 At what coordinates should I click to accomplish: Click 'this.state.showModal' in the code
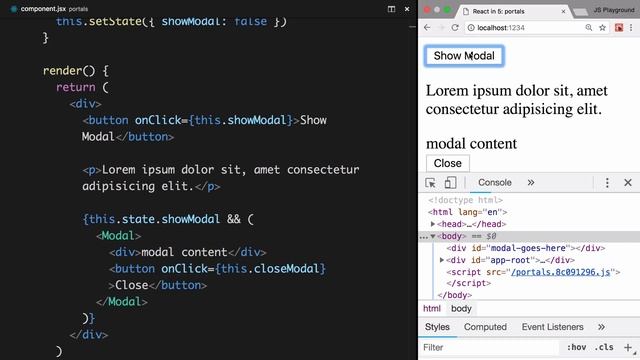(x=154, y=219)
